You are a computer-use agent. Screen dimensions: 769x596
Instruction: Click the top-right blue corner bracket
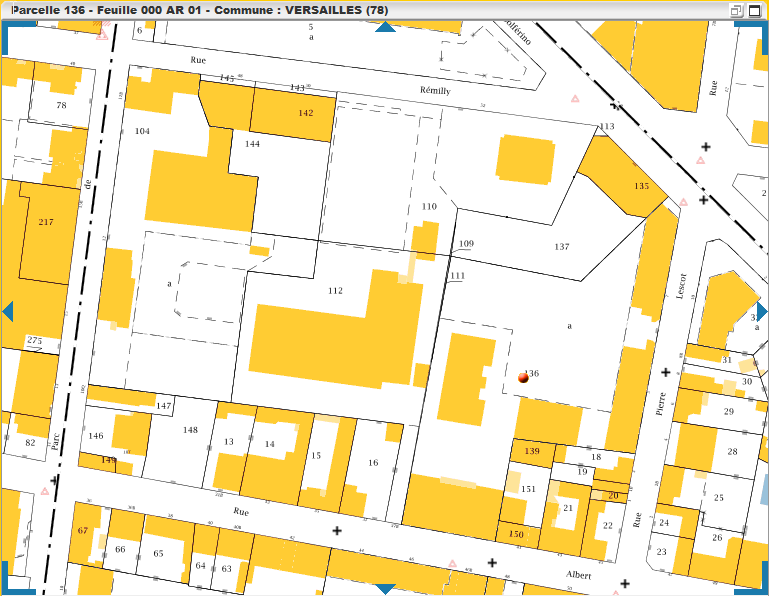760,32
